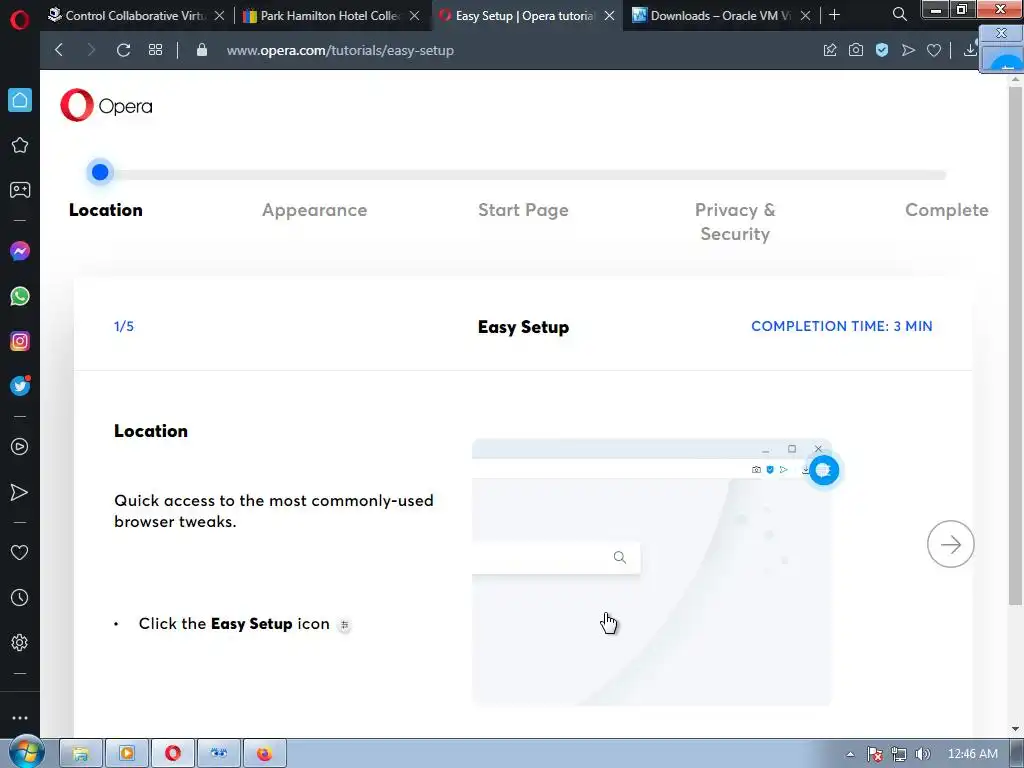Click the page vertical scrollbar
1024x768 pixels.
1015,346
